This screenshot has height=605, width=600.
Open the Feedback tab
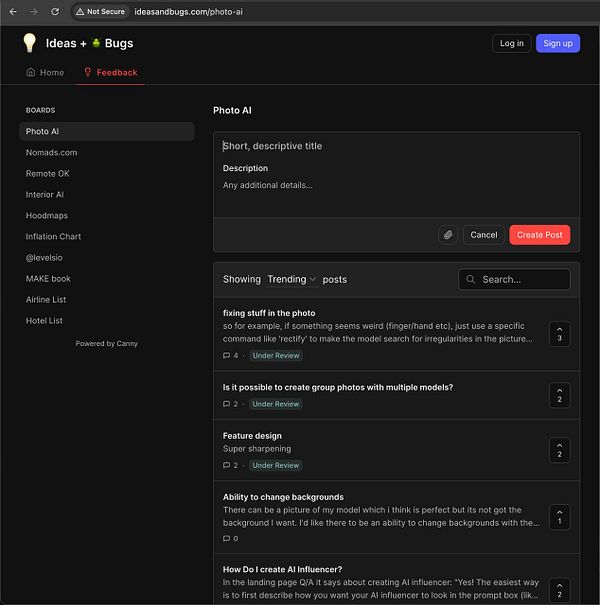point(110,73)
